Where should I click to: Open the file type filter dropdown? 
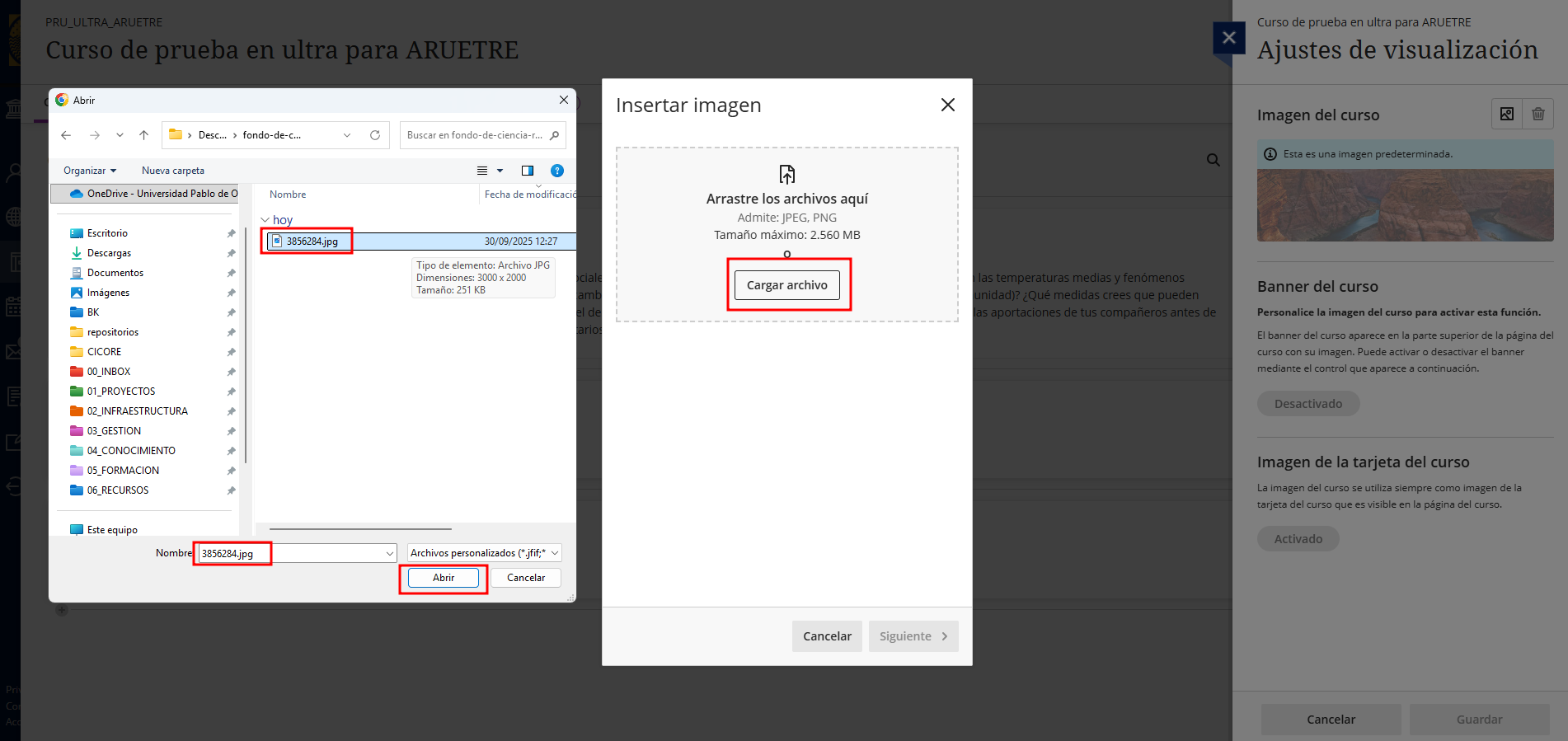tap(485, 553)
